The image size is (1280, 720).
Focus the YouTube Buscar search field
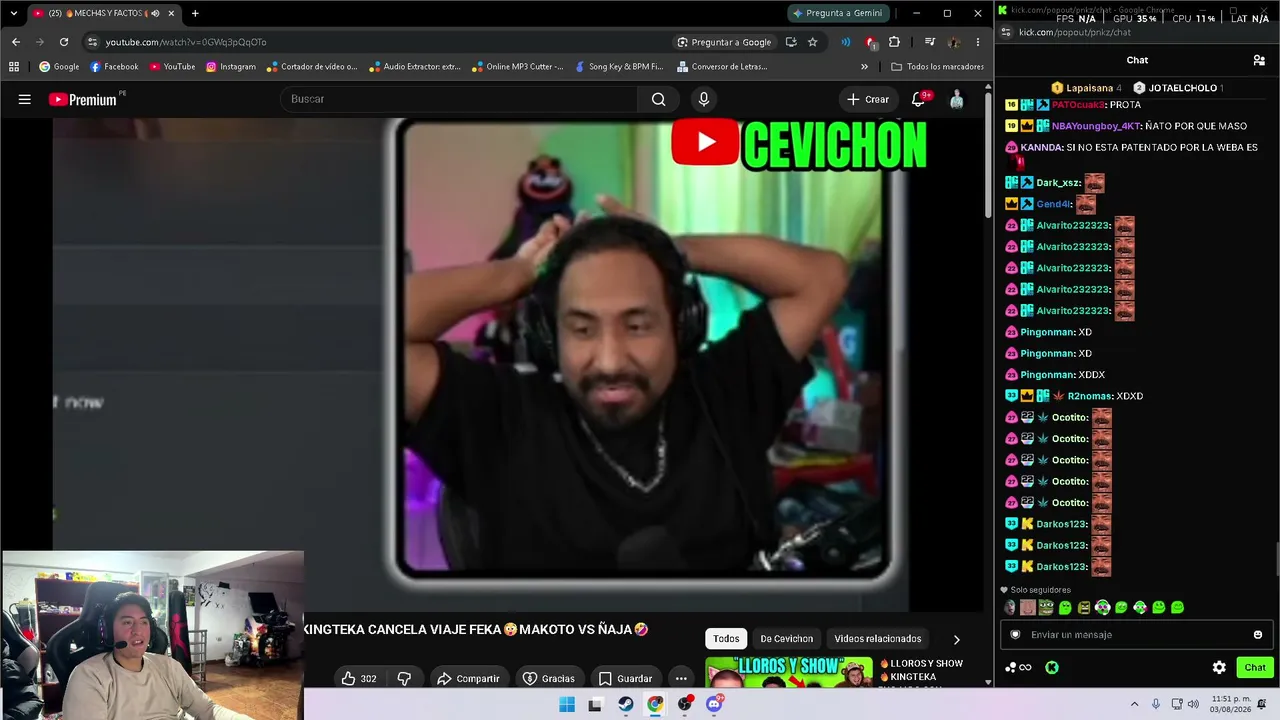459,99
